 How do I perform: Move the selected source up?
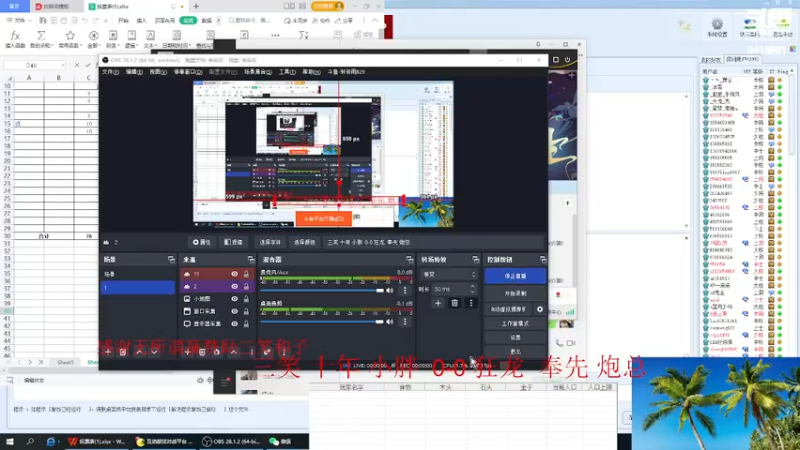pyautogui.click(x=233, y=352)
